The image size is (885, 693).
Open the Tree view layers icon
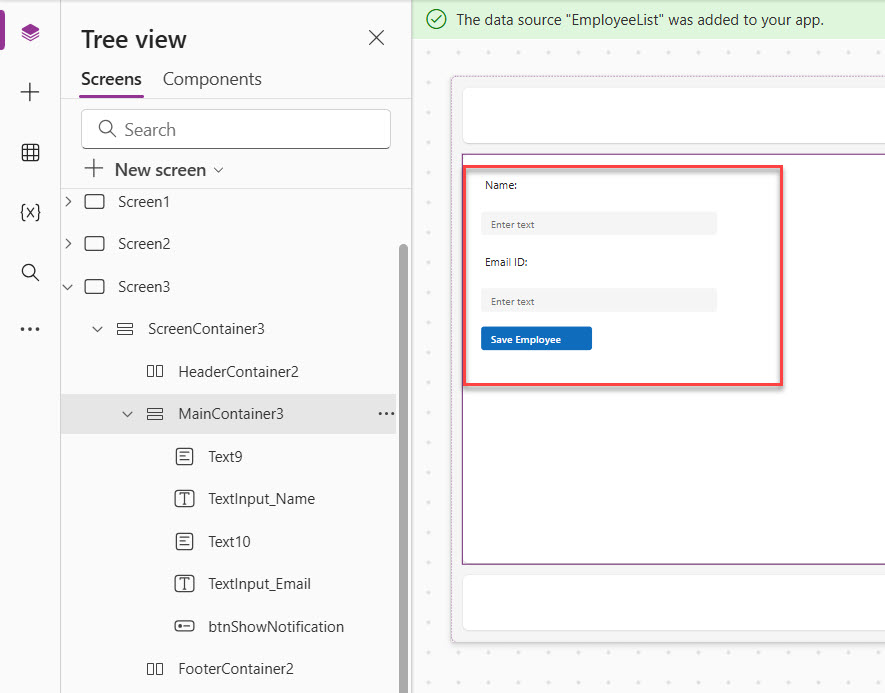pos(30,33)
